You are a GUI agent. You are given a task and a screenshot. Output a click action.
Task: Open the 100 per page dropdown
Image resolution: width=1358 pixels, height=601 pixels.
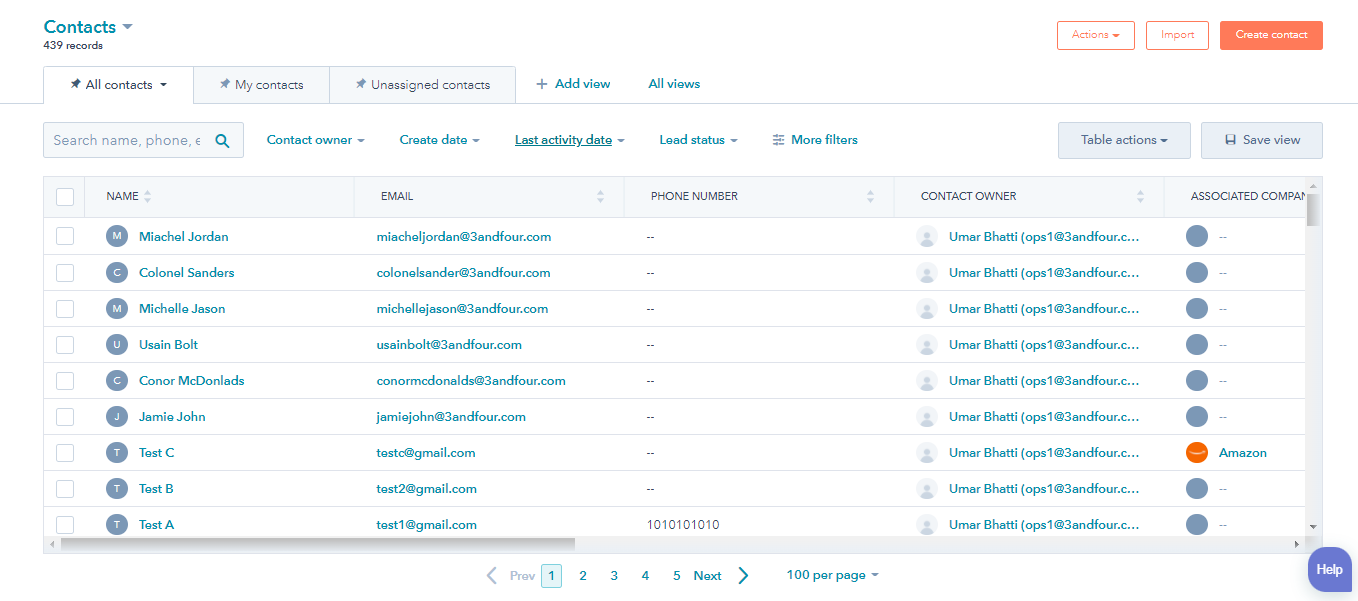832,575
